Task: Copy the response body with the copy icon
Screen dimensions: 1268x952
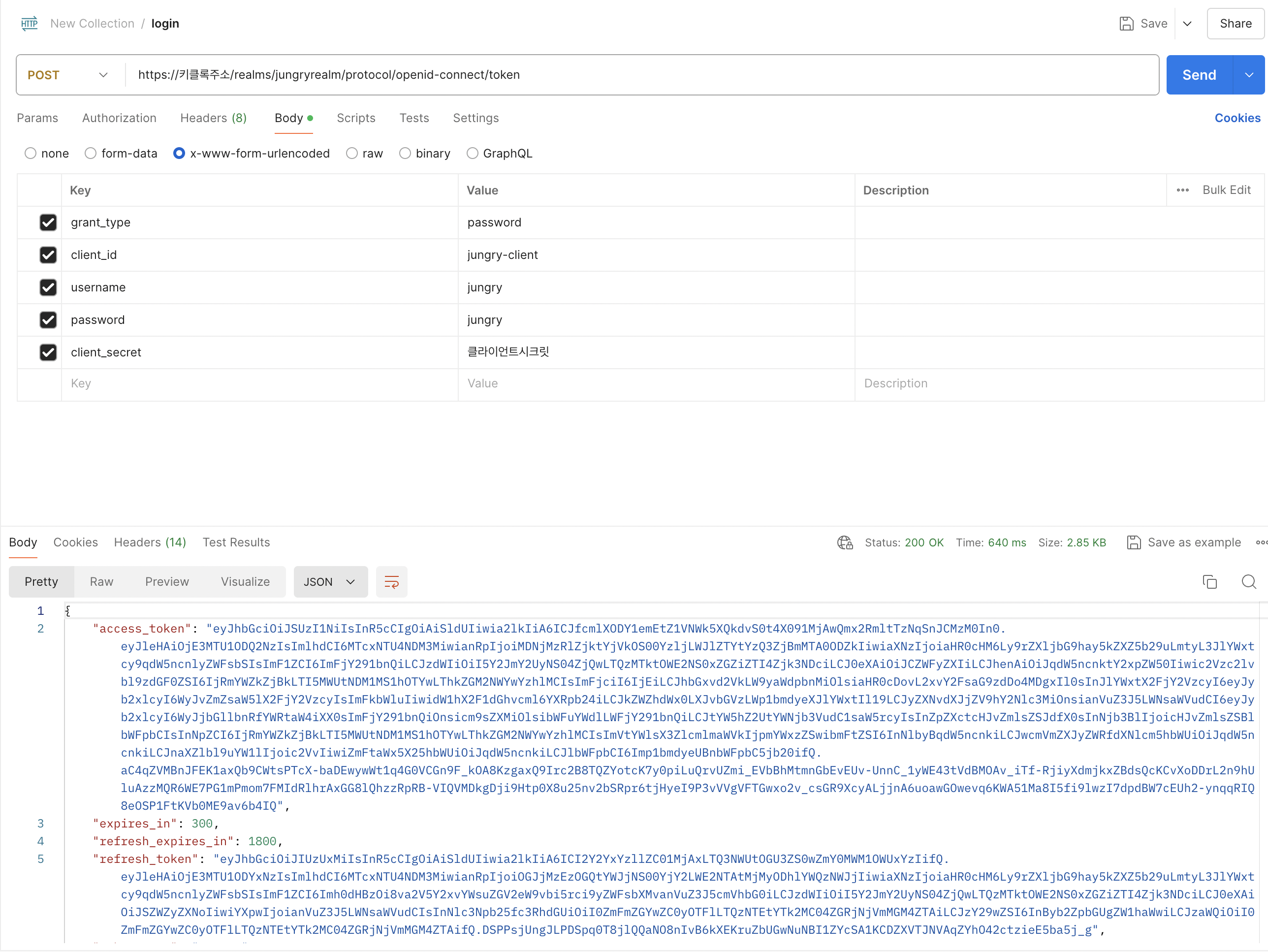Action: [x=1209, y=582]
